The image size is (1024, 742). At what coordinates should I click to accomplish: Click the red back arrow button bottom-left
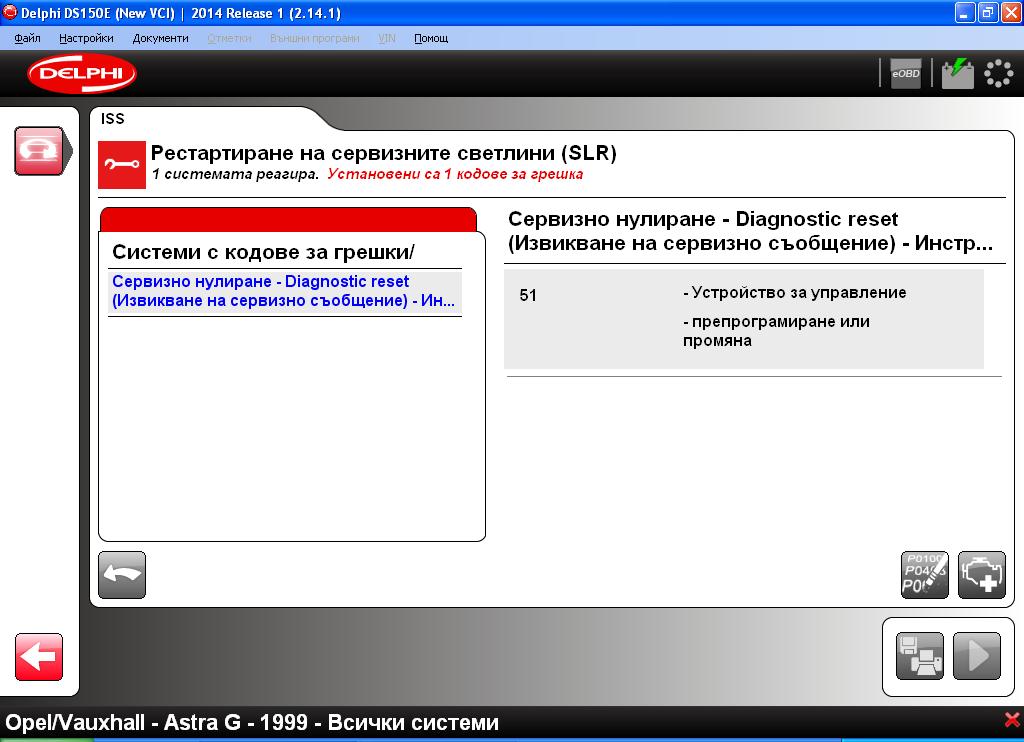(x=39, y=657)
